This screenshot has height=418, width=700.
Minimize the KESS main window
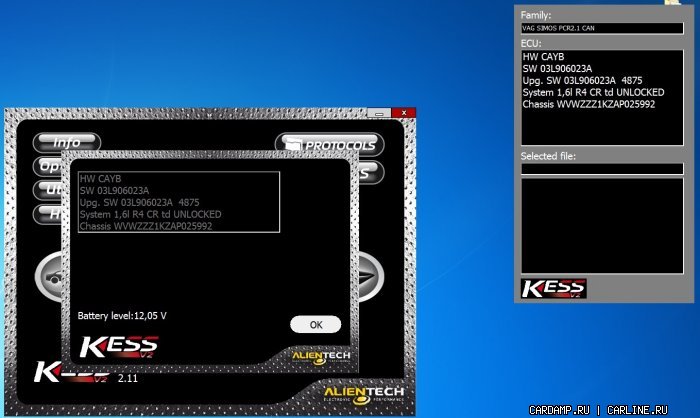click(379, 113)
